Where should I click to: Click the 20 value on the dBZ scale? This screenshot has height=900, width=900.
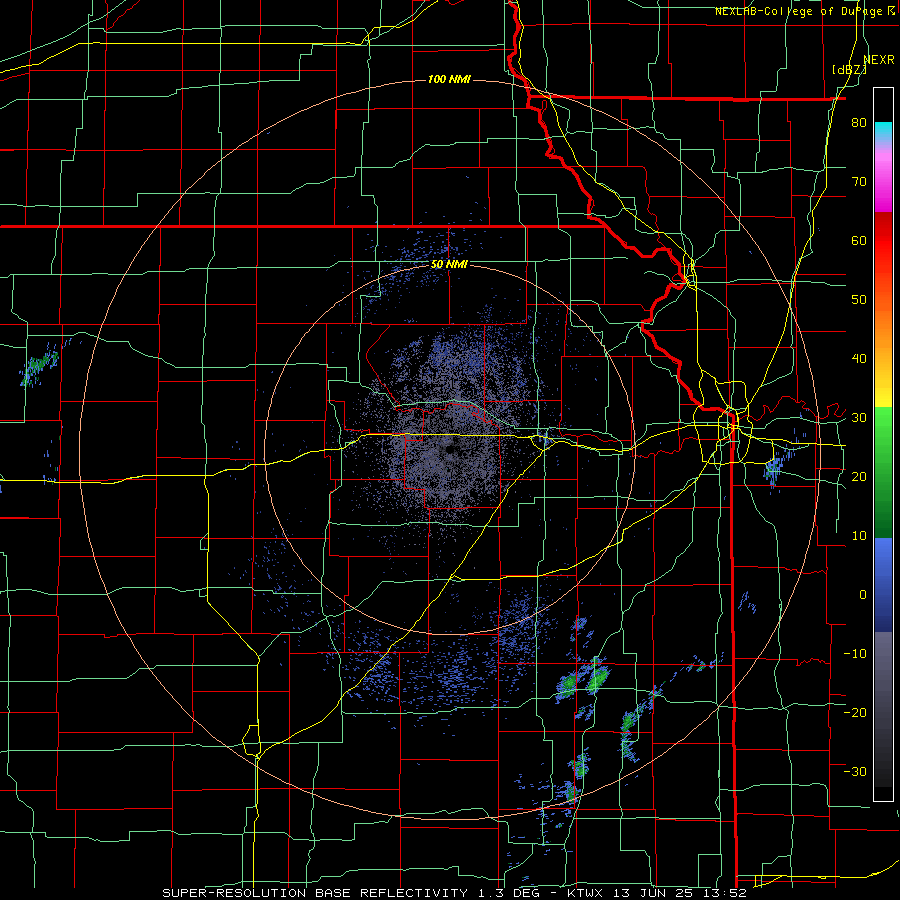coord(859,476)
